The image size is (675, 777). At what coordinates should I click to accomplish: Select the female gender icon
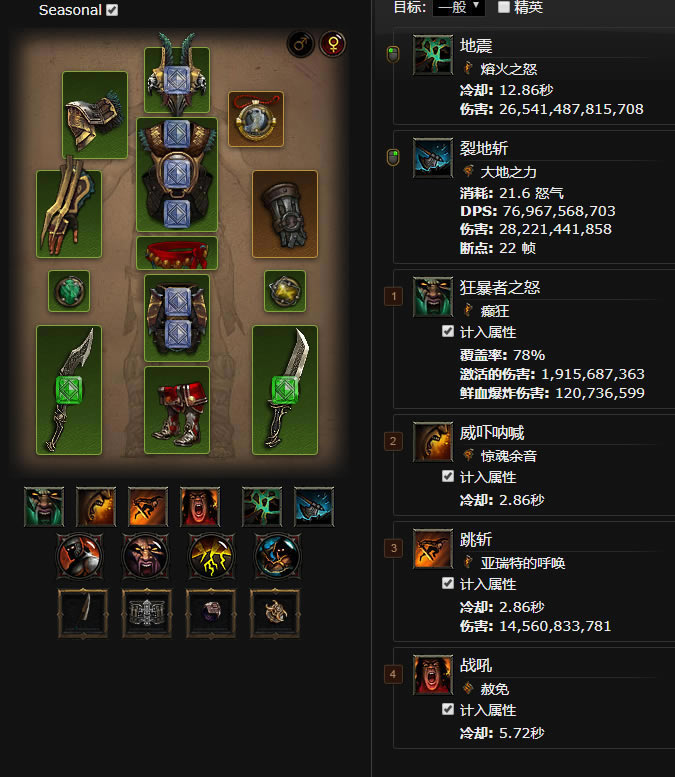333,45
